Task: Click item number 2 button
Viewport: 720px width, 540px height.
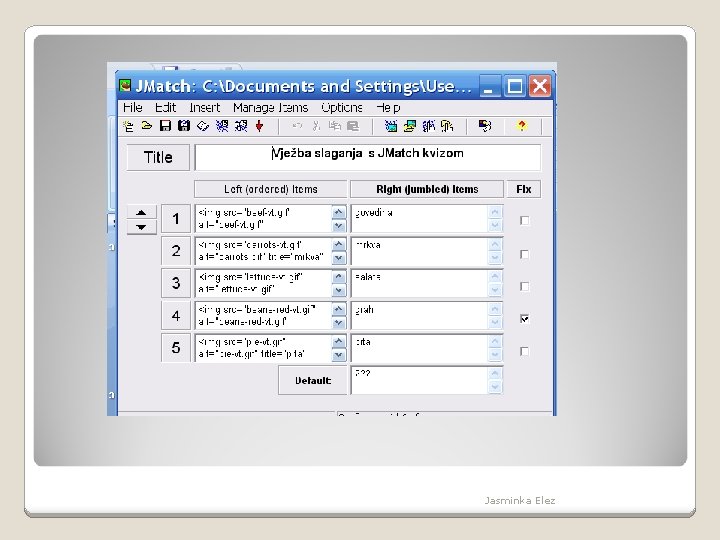Action: 176,251
